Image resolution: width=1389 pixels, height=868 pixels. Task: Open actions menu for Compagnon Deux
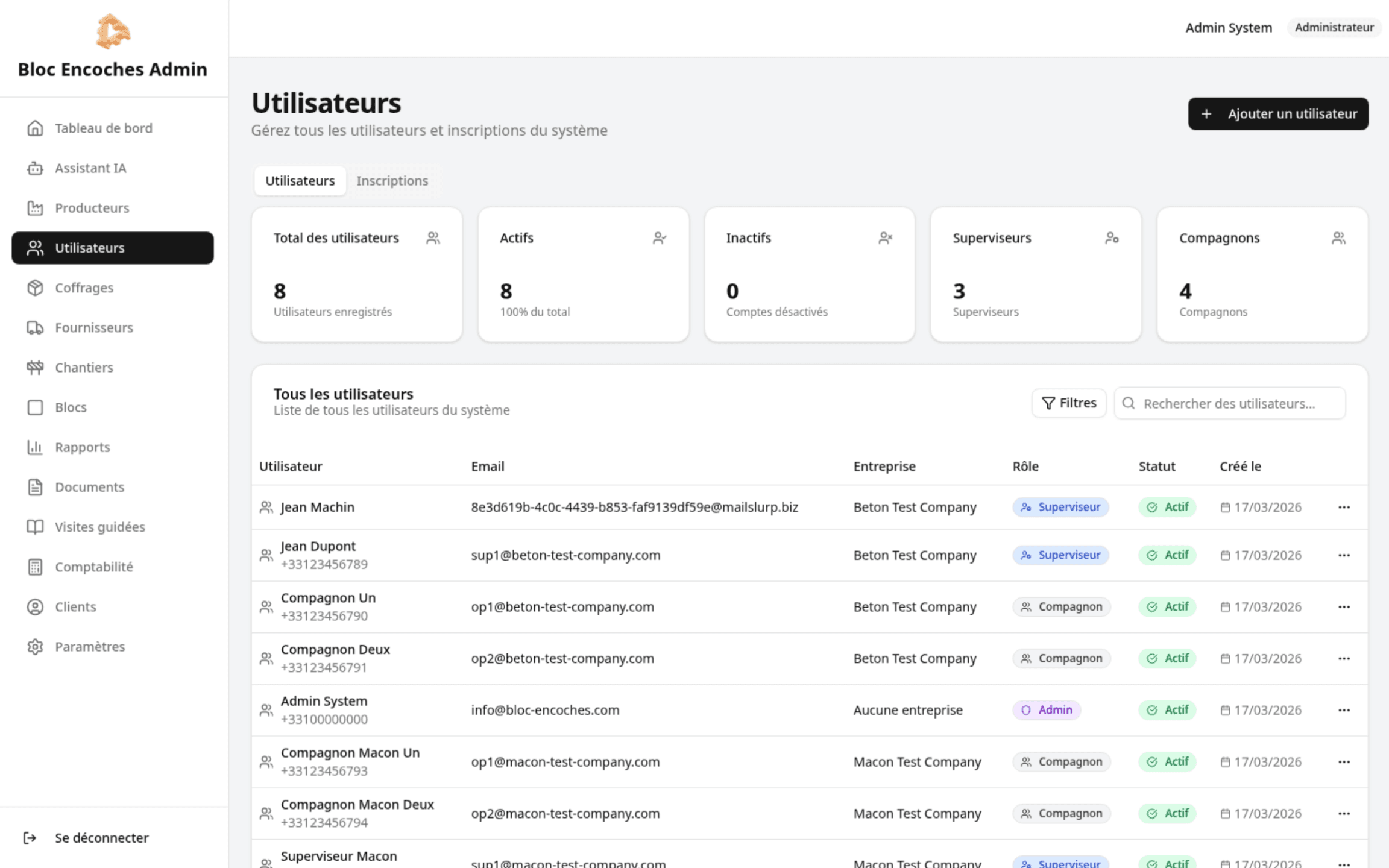pos(1344,658)
